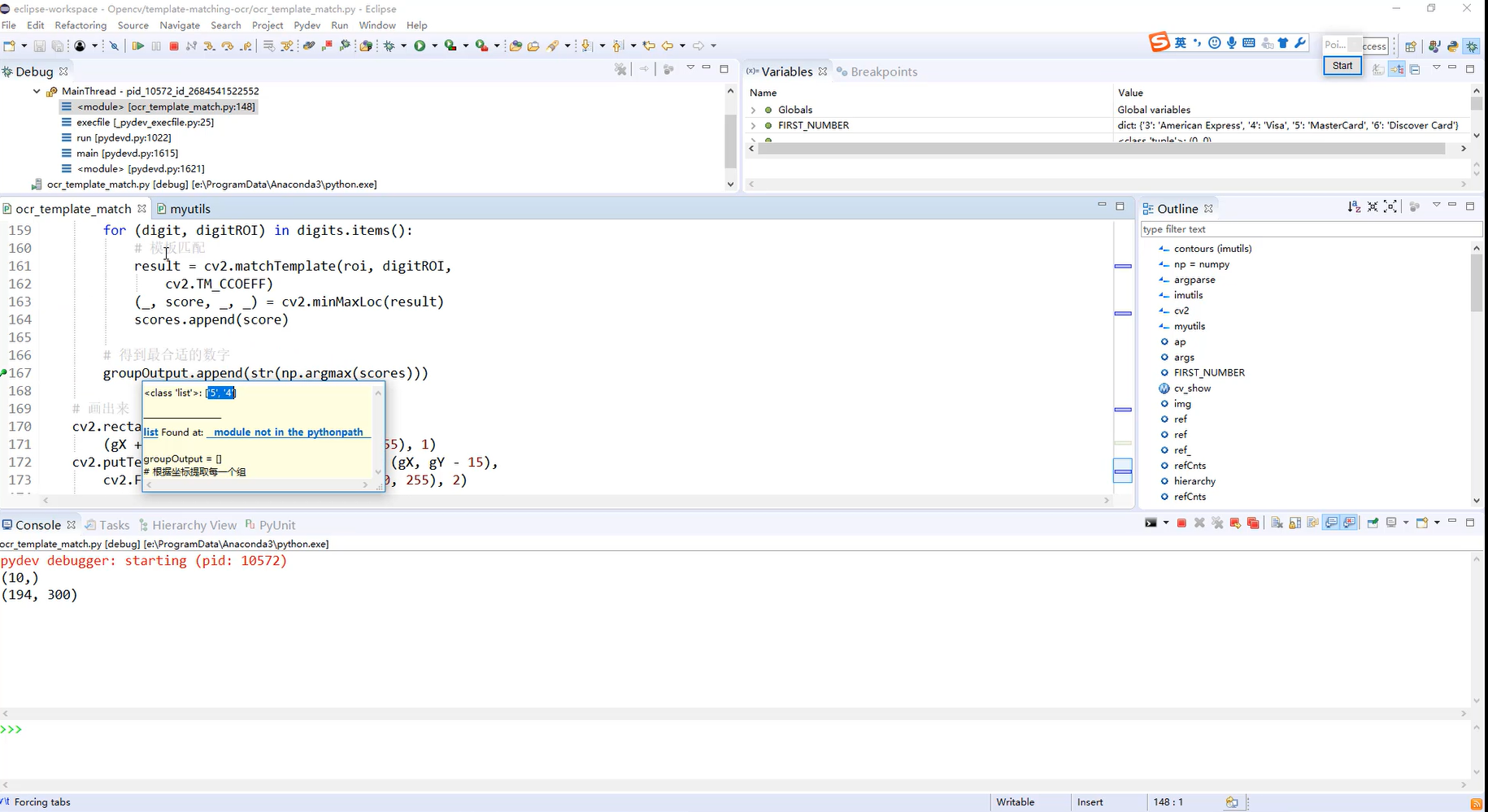This screenshot has width=1488, height=812.
Task: Terminate the process from Console toolbar
Action: [1181, 523]
